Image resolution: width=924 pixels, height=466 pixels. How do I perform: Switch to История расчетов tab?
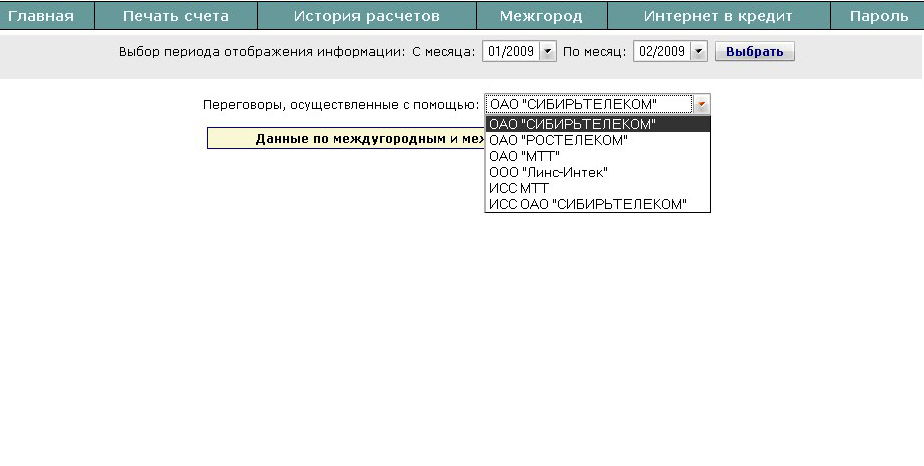pos(367,16)
